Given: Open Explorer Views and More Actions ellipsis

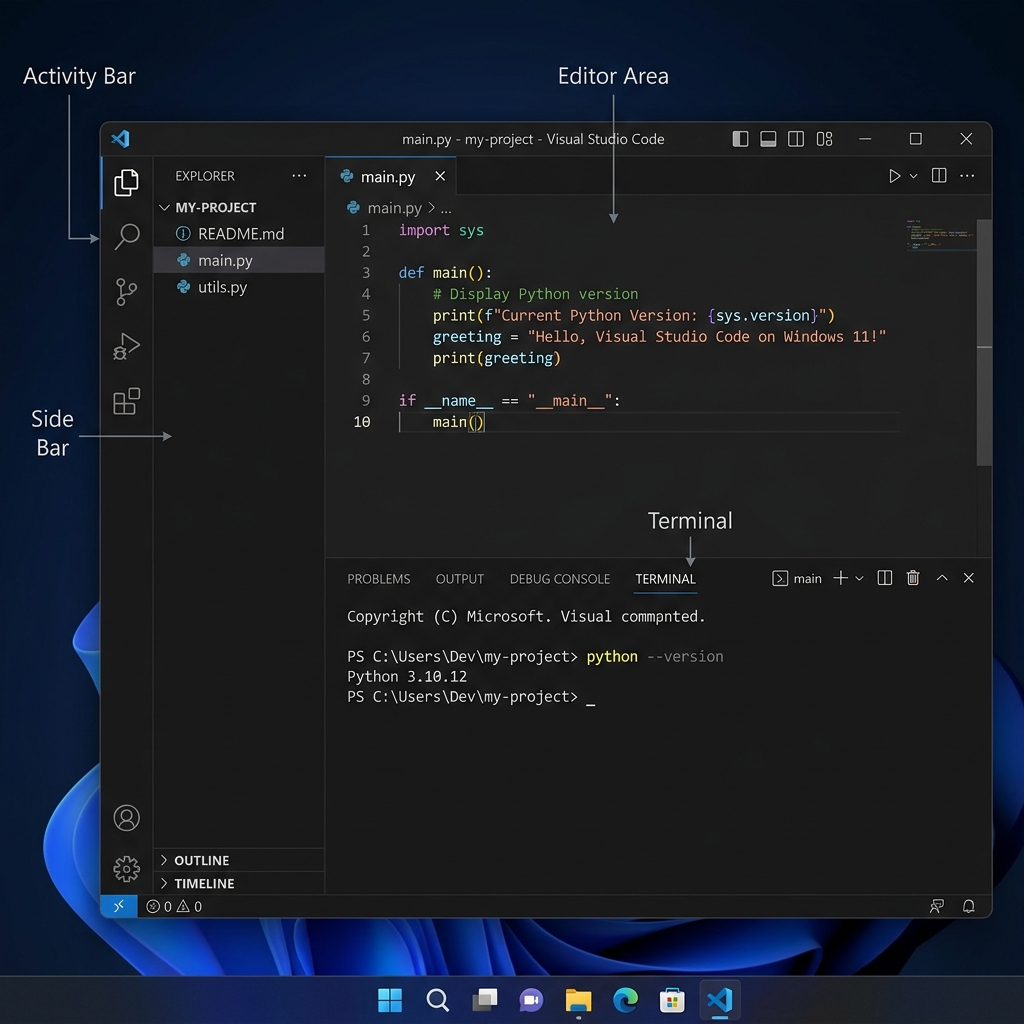Looking at the screenshot, I should point(299,175).
